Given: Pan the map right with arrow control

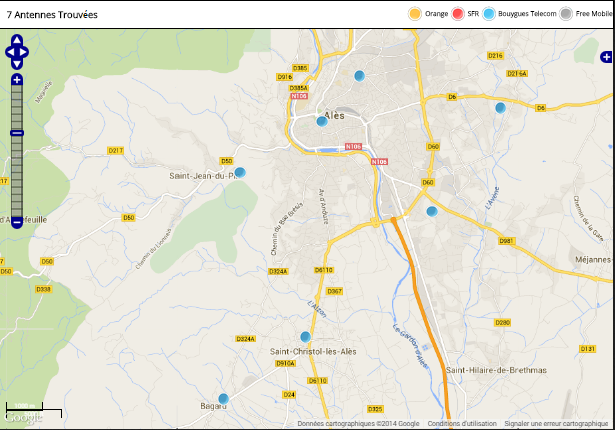Looking at the screenshot, I should 27,51.
